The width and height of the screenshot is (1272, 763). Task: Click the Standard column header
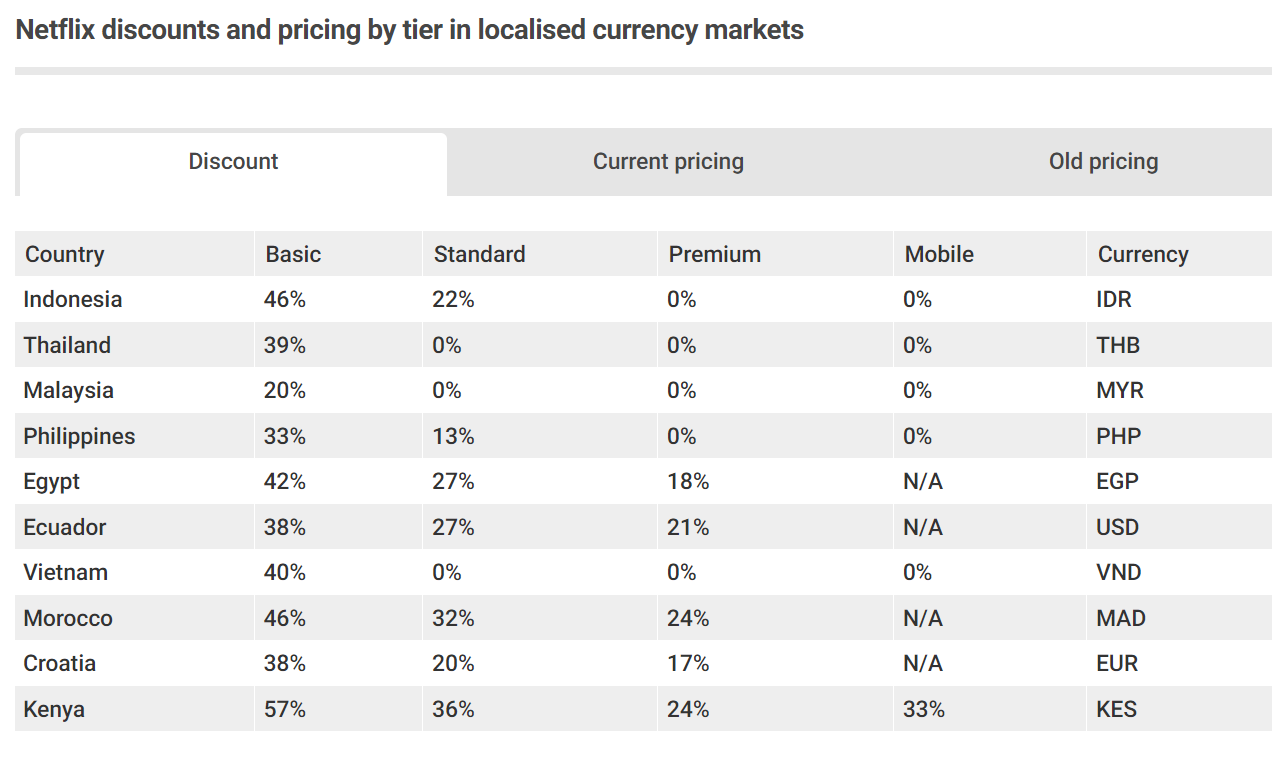click(479, 254)
